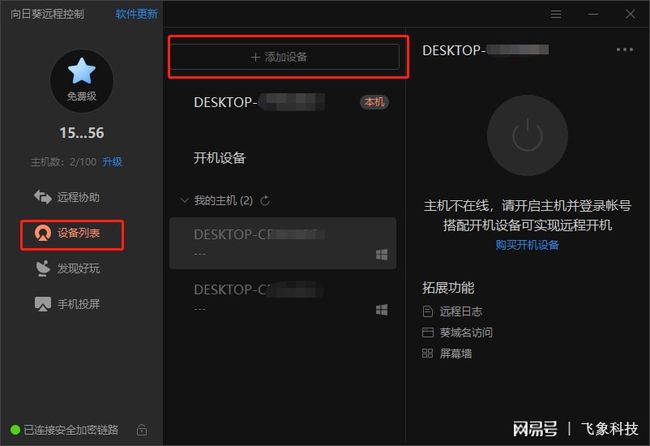
Task: Click the lock icon in status bar
Action: click(x=142, y=430)
